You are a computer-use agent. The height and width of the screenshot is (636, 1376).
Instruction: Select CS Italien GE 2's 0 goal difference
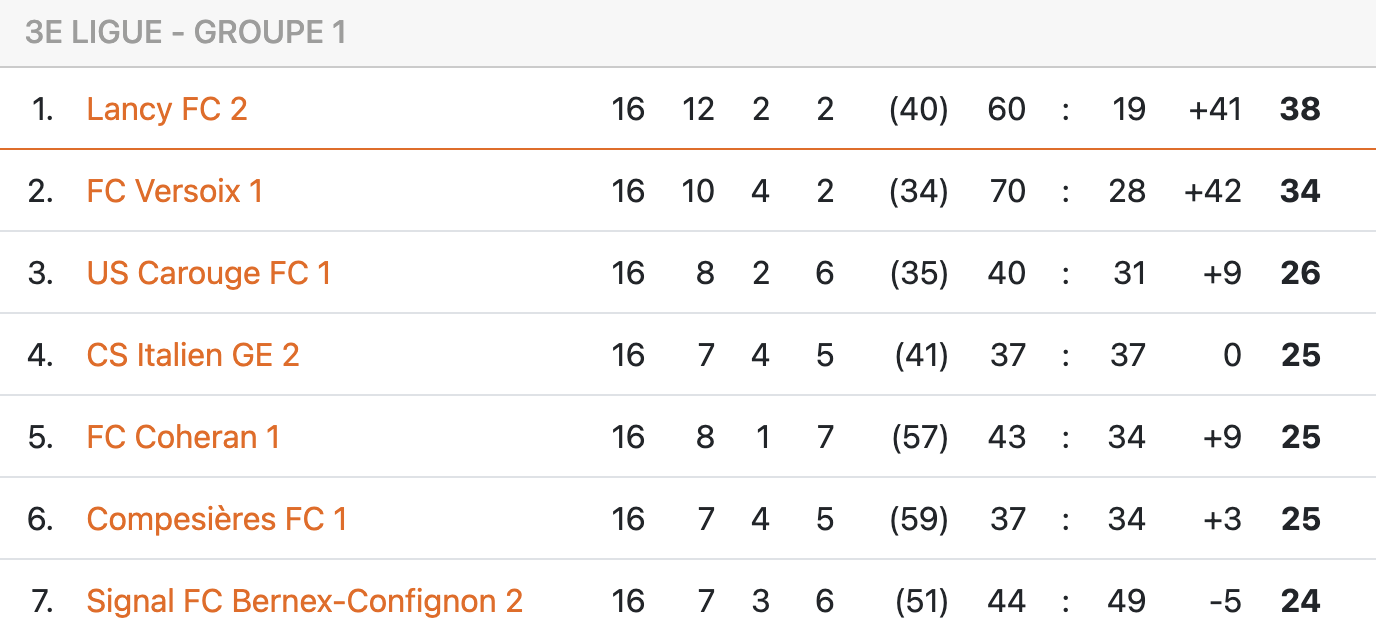1232,355
